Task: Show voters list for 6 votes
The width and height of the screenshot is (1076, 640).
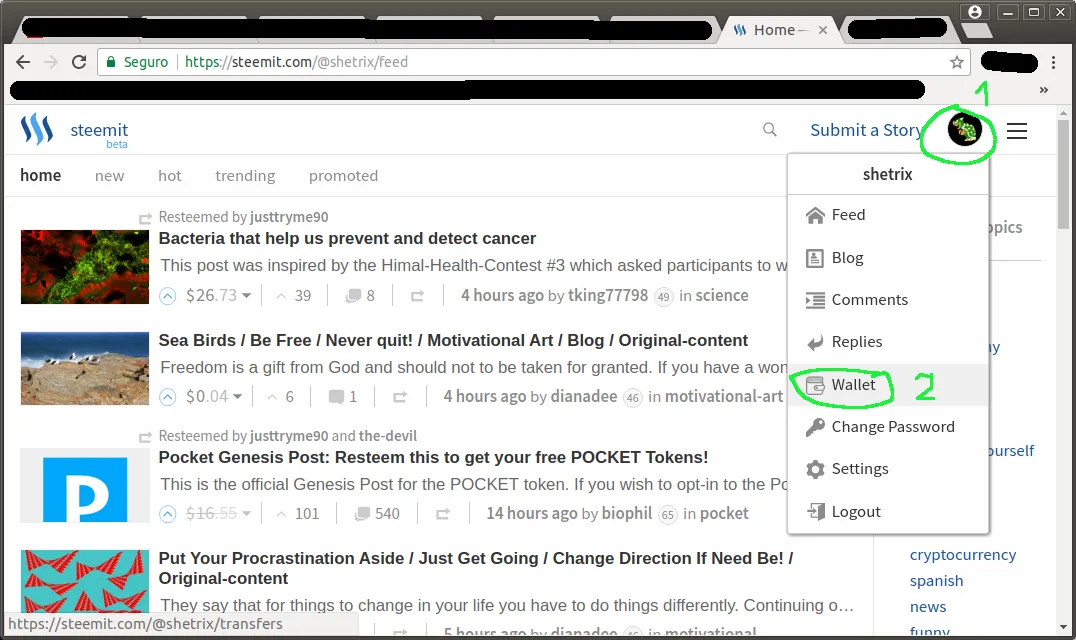Action: [281, 396]
